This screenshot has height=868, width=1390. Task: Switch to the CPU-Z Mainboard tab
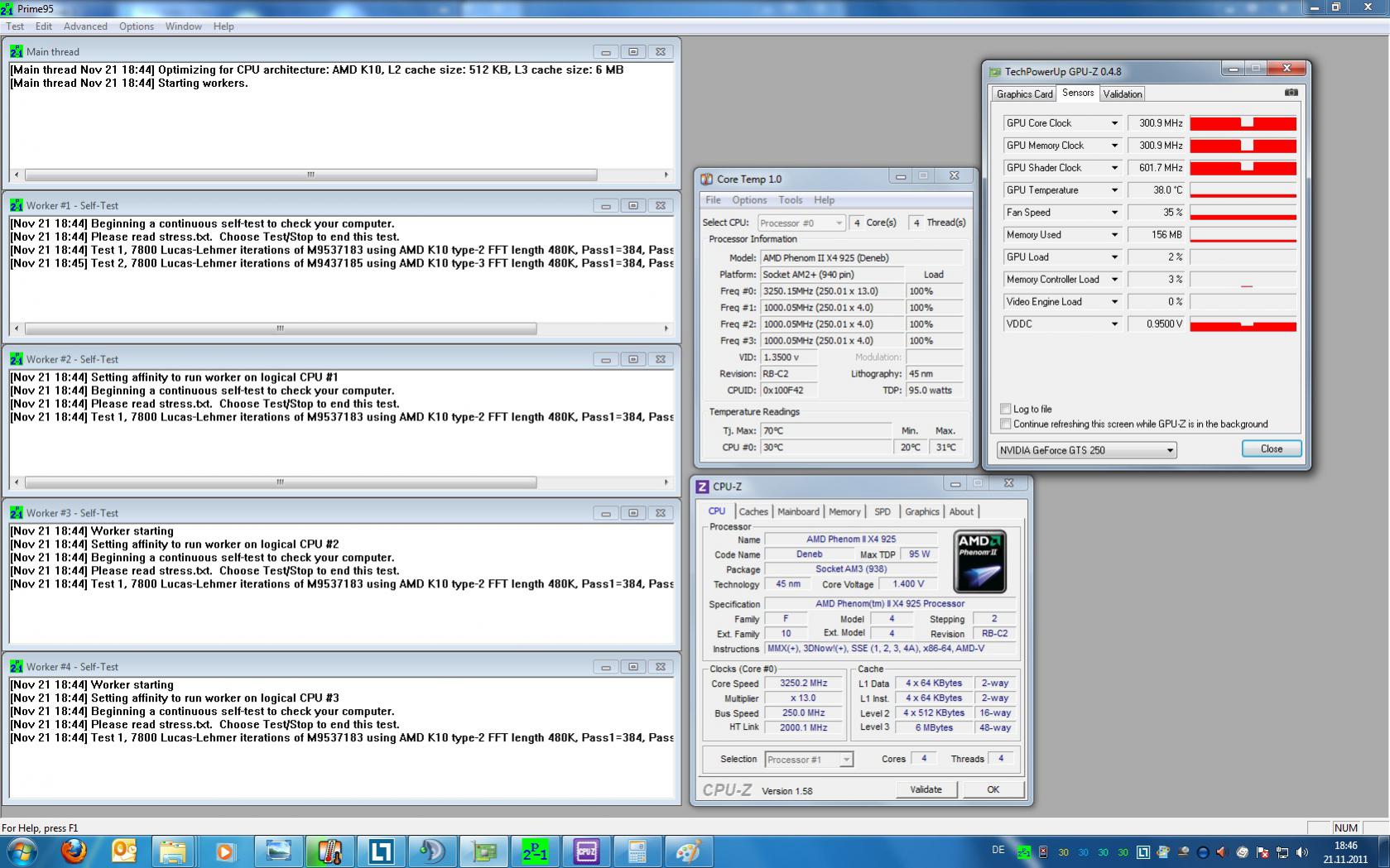(x=798, y=511)
